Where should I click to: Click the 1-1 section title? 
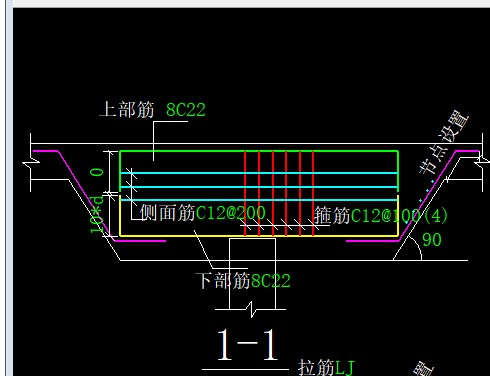(247, 345)
